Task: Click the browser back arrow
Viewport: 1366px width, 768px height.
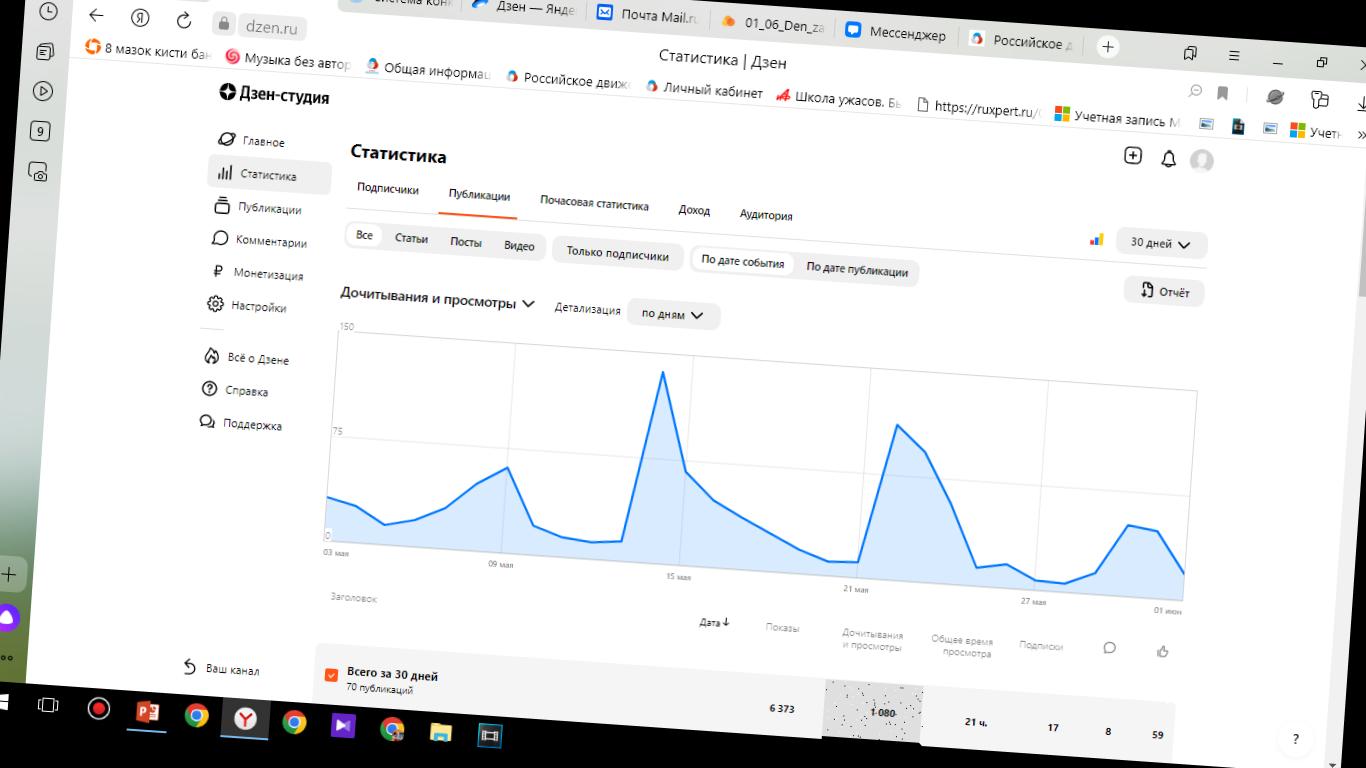Action: tap(96, 15)
